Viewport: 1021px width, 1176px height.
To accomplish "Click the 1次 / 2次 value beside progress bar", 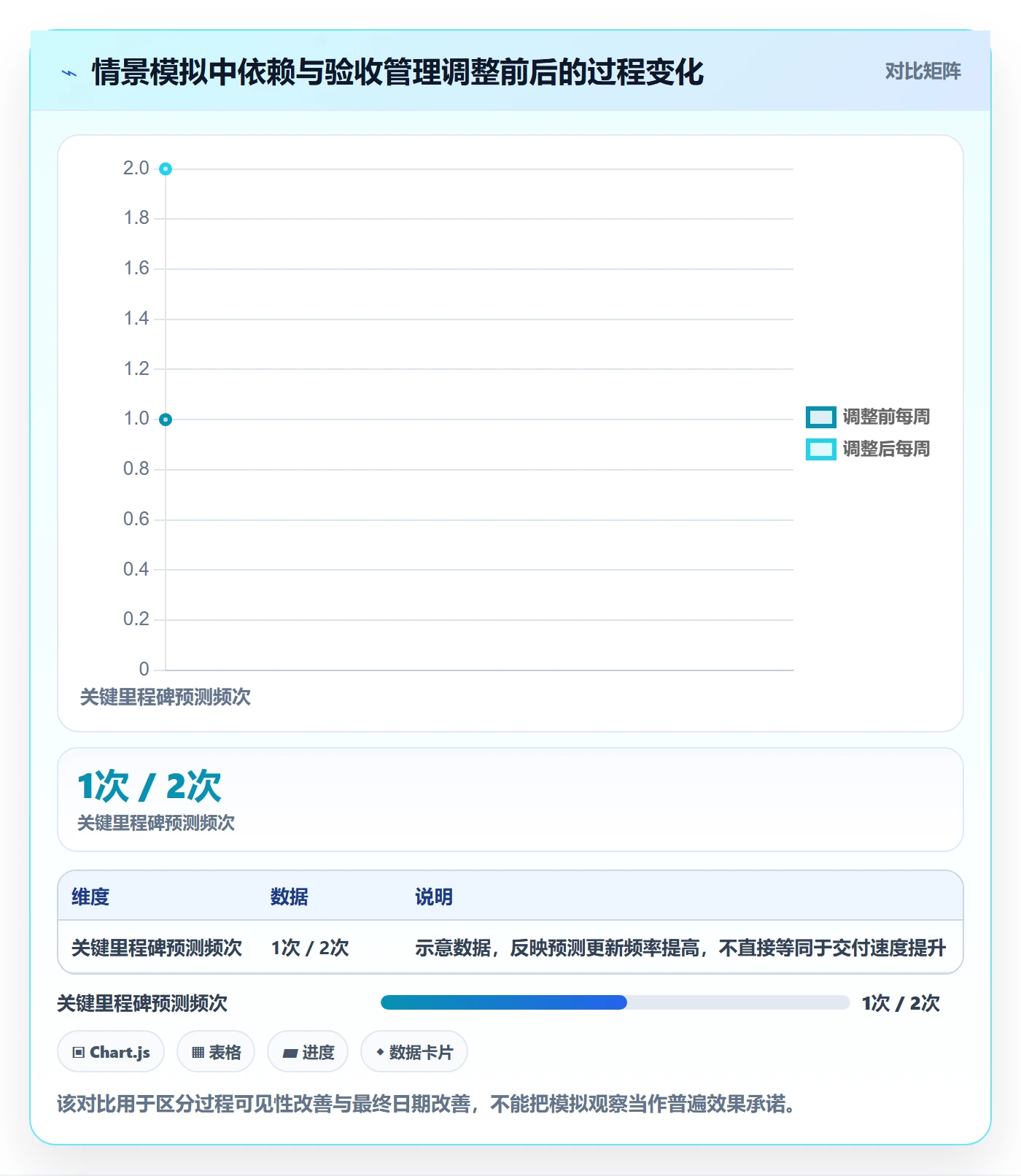I will pos(901,1003).
